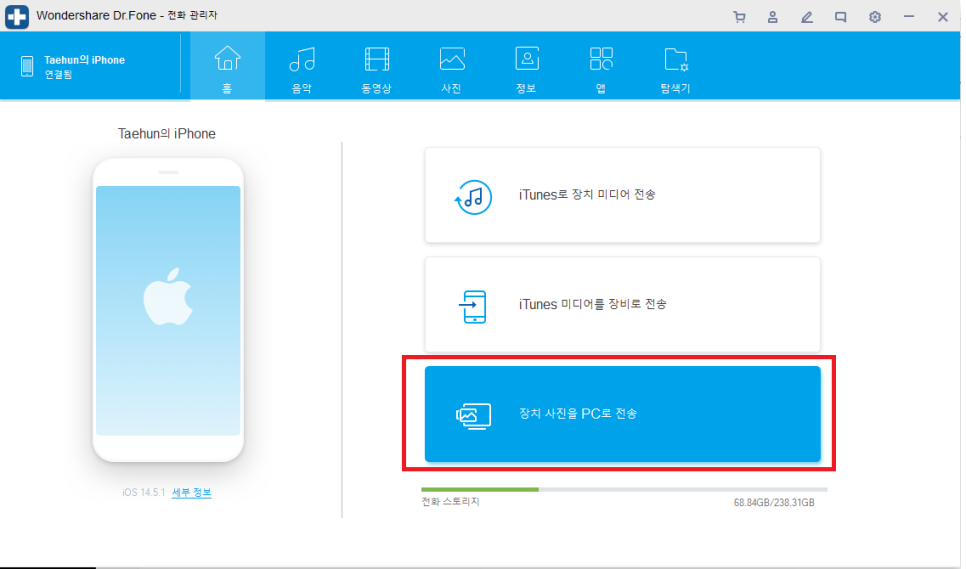
Task: Click the 전화 스토리지 progress bar
Action: [x=624, y=490]
